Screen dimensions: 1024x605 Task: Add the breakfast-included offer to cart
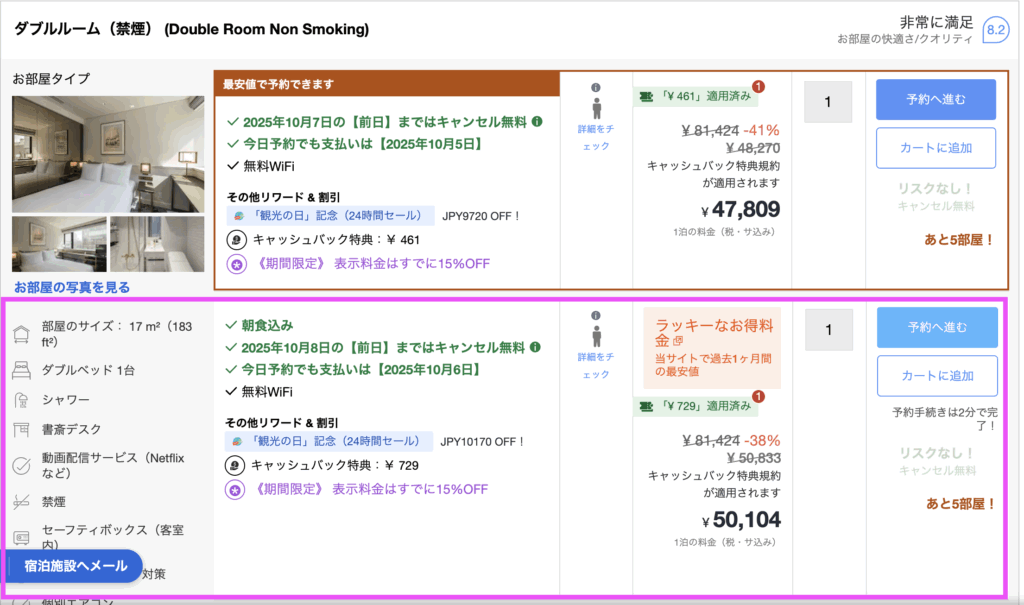click(937, 376)
